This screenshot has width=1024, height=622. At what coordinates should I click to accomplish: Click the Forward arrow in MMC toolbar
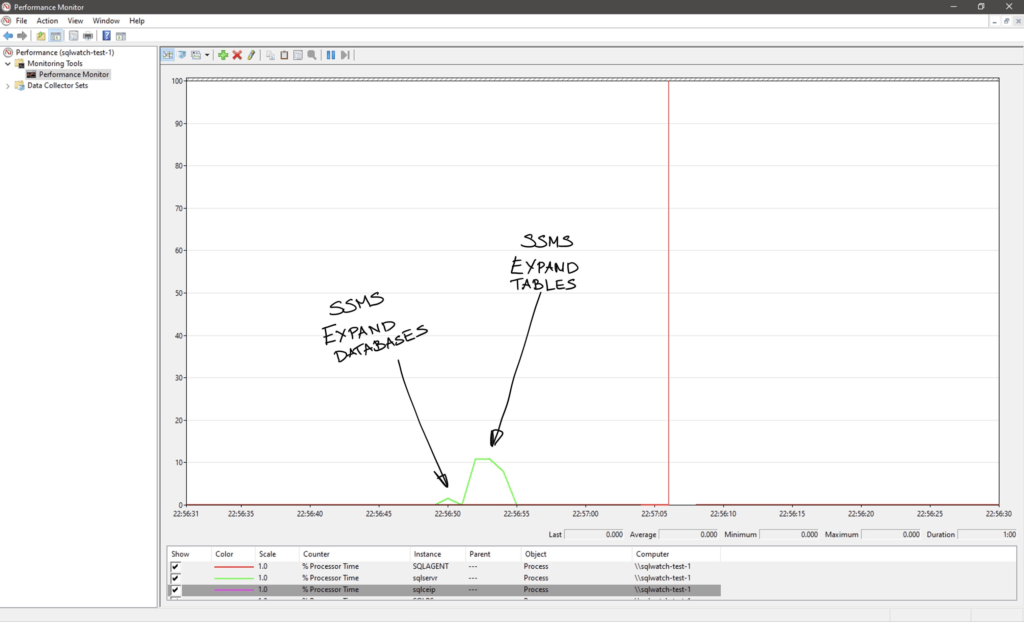[x=22, y=36]
